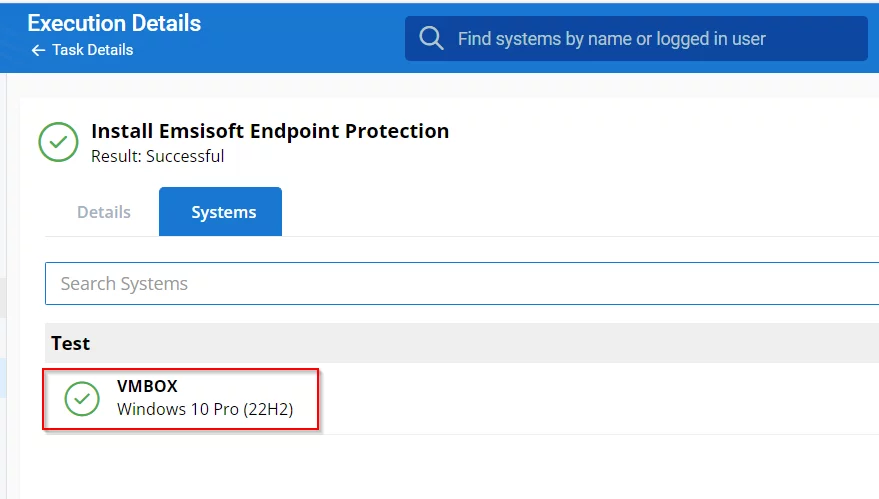
Task: Switch to the Details tab
Action: [x=104, y=212]
